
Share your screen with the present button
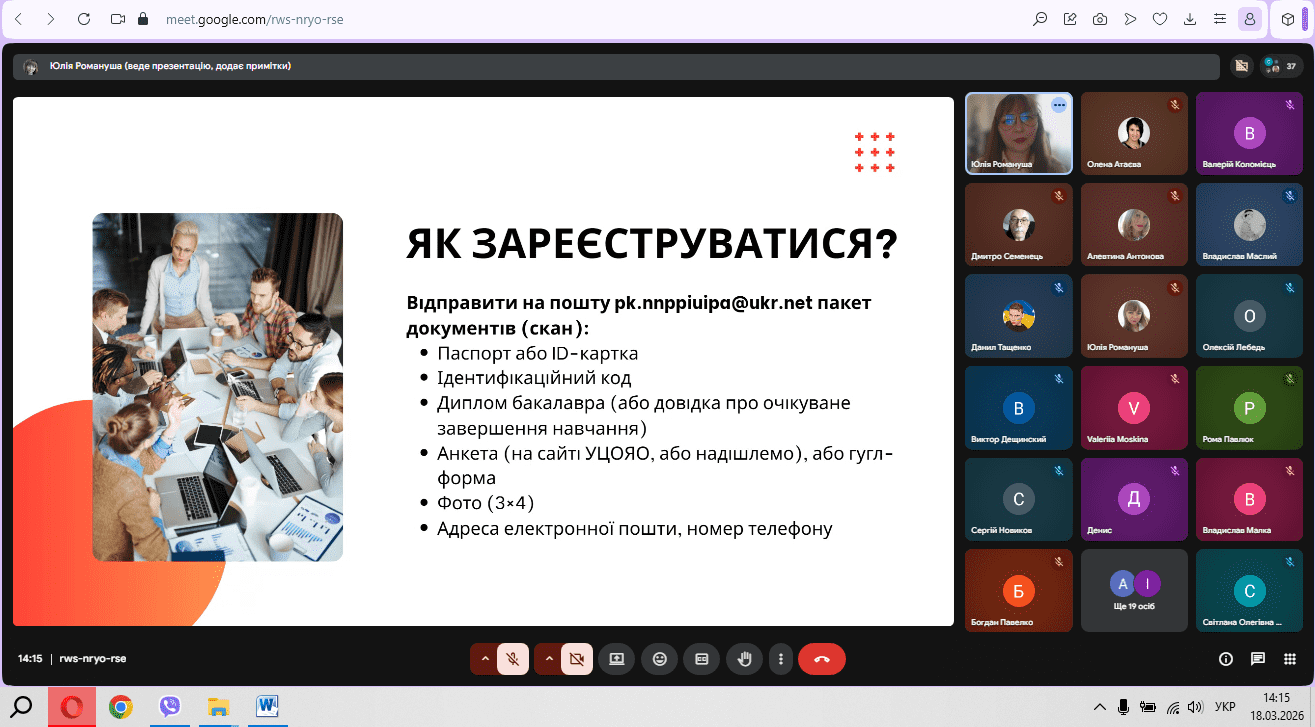coord(617,659)
